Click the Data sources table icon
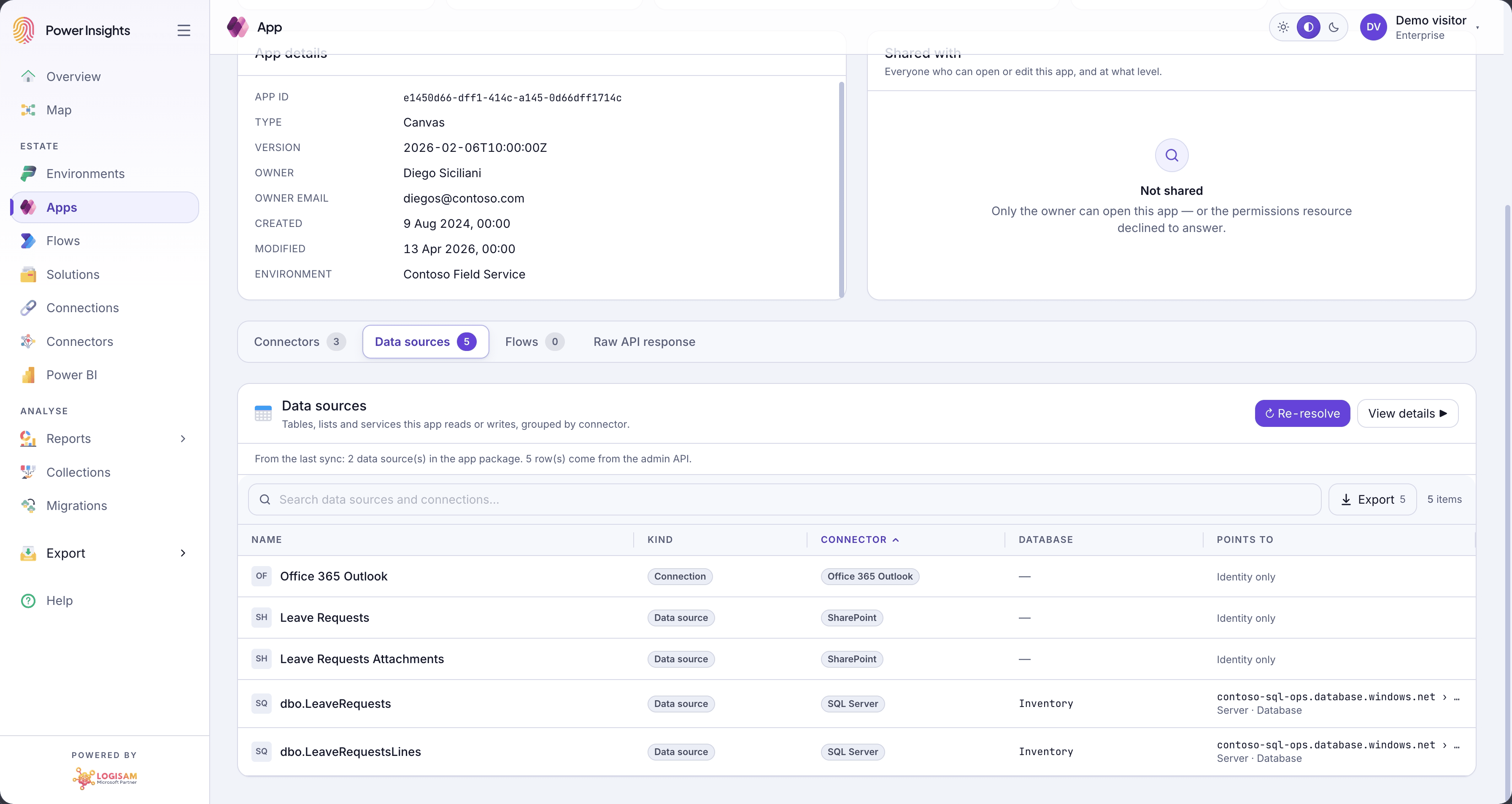This screenshot has width=1512, height=804. 263,413
